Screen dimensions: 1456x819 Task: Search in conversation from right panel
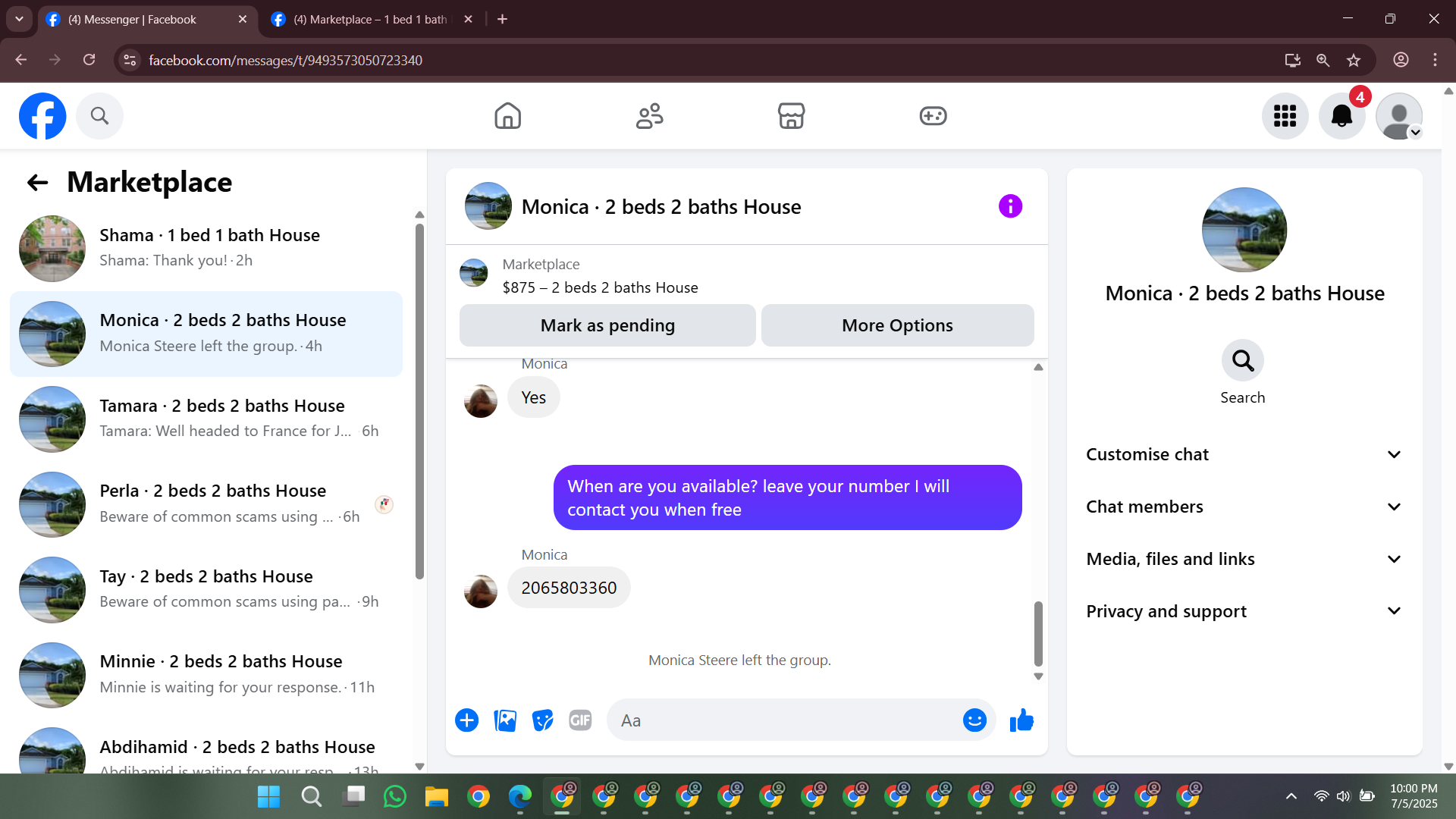pos(1242,372)
